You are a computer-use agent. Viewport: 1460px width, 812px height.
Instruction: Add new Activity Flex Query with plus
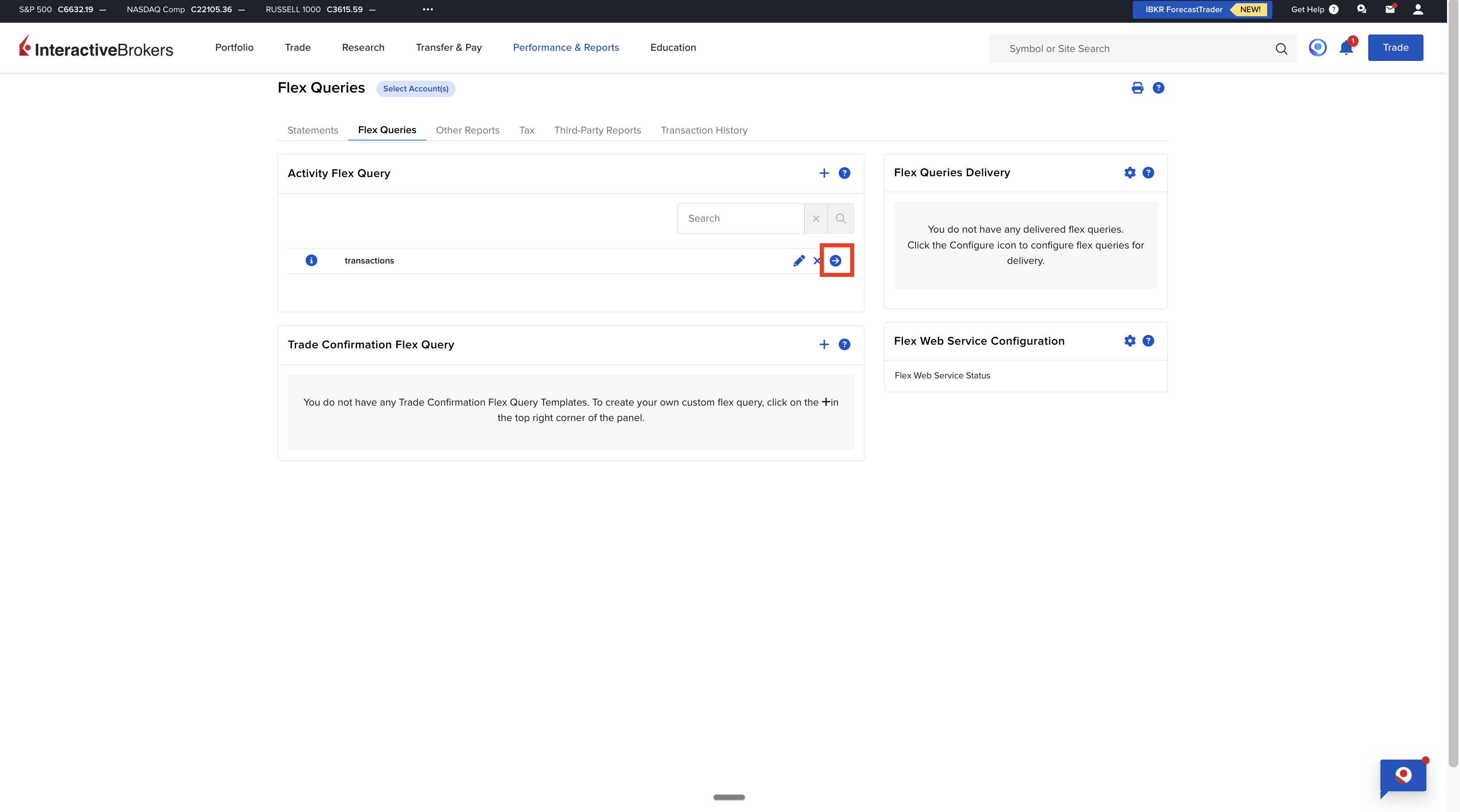pos(824,173)
